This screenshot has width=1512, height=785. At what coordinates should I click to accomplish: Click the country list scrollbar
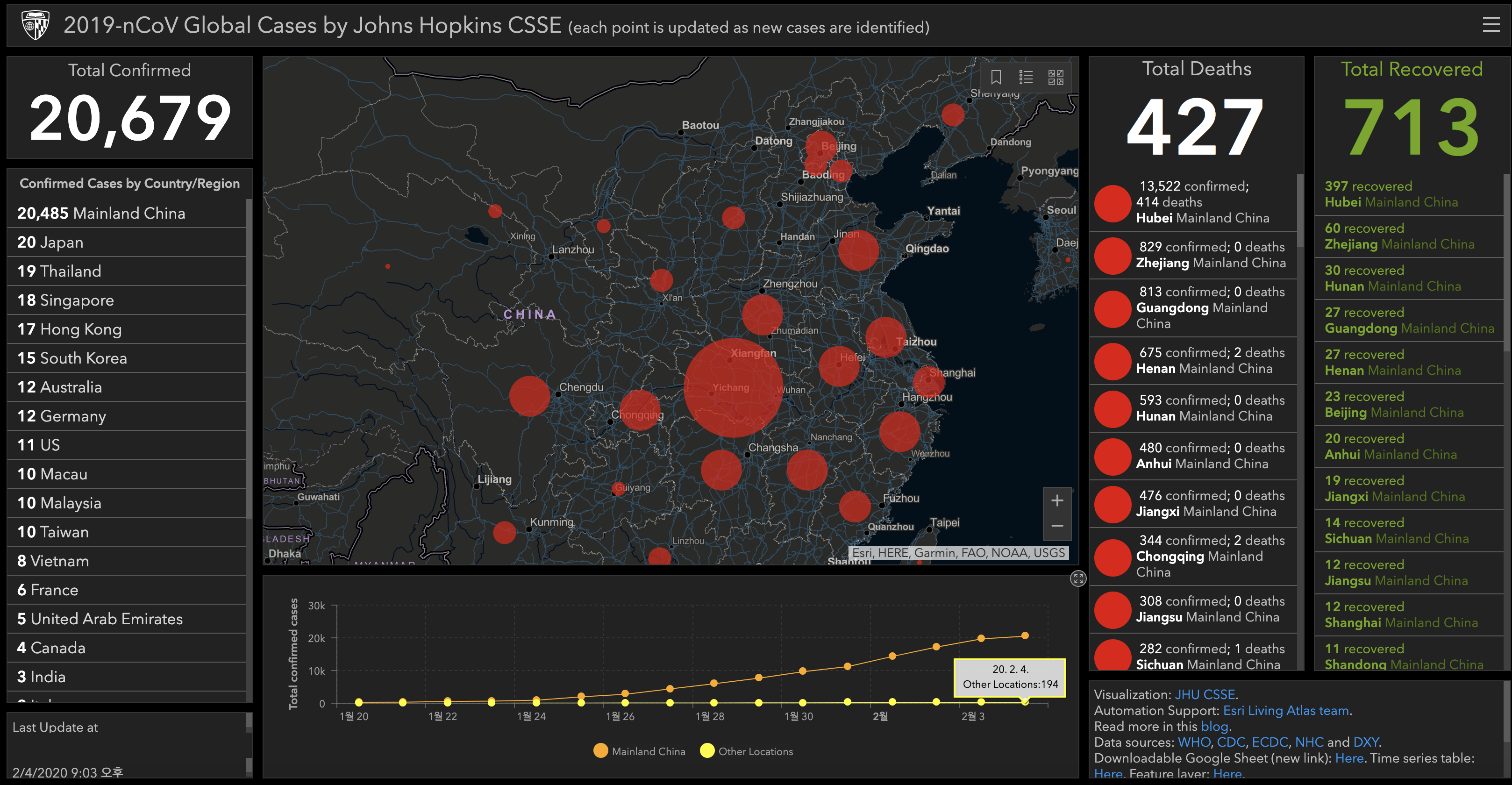click(249, 358)
